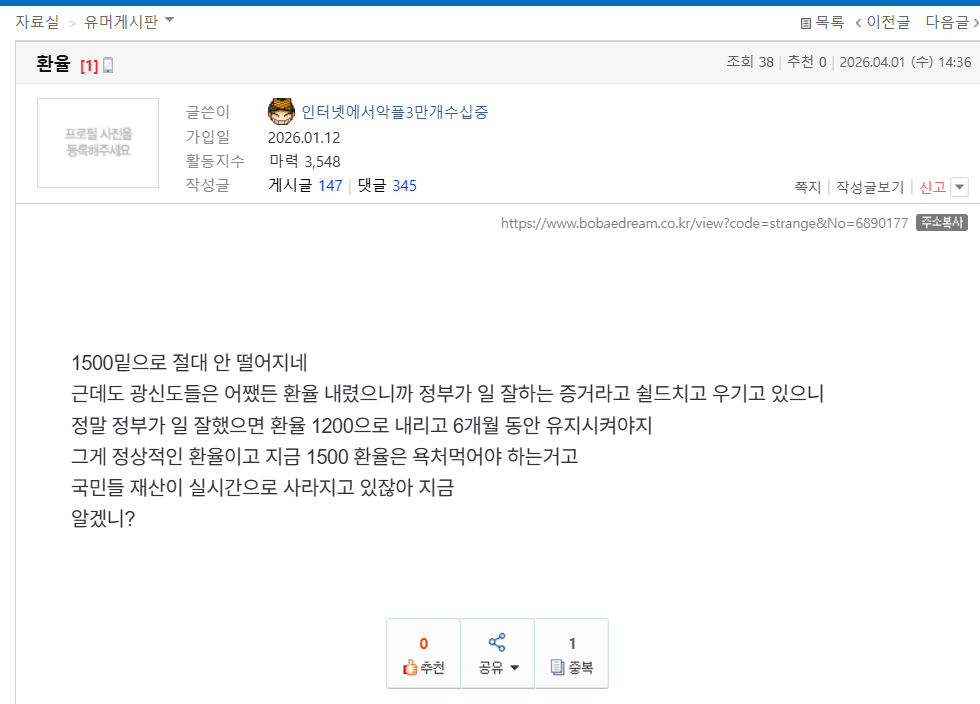This screenshot has height=704, width=980.
Task: Click the line starting 1500밑으로 절대
Action: 189,363
